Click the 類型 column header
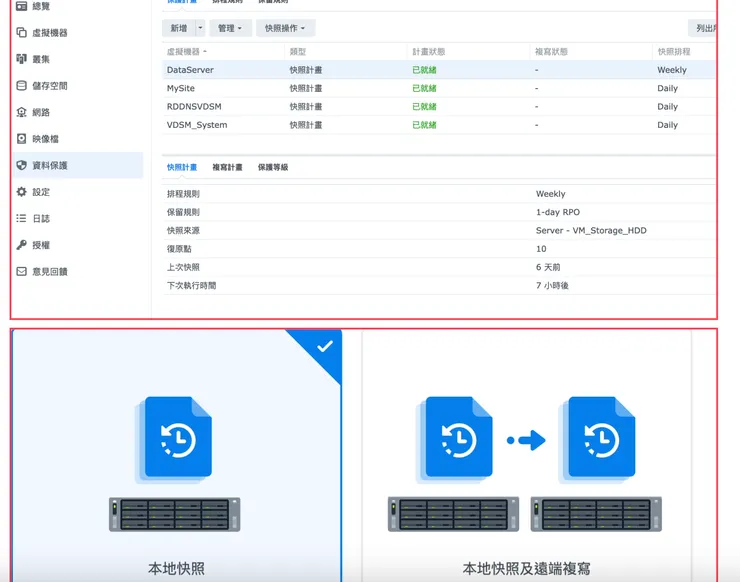The height and width of the screenshot is (582, 740). 298,51
